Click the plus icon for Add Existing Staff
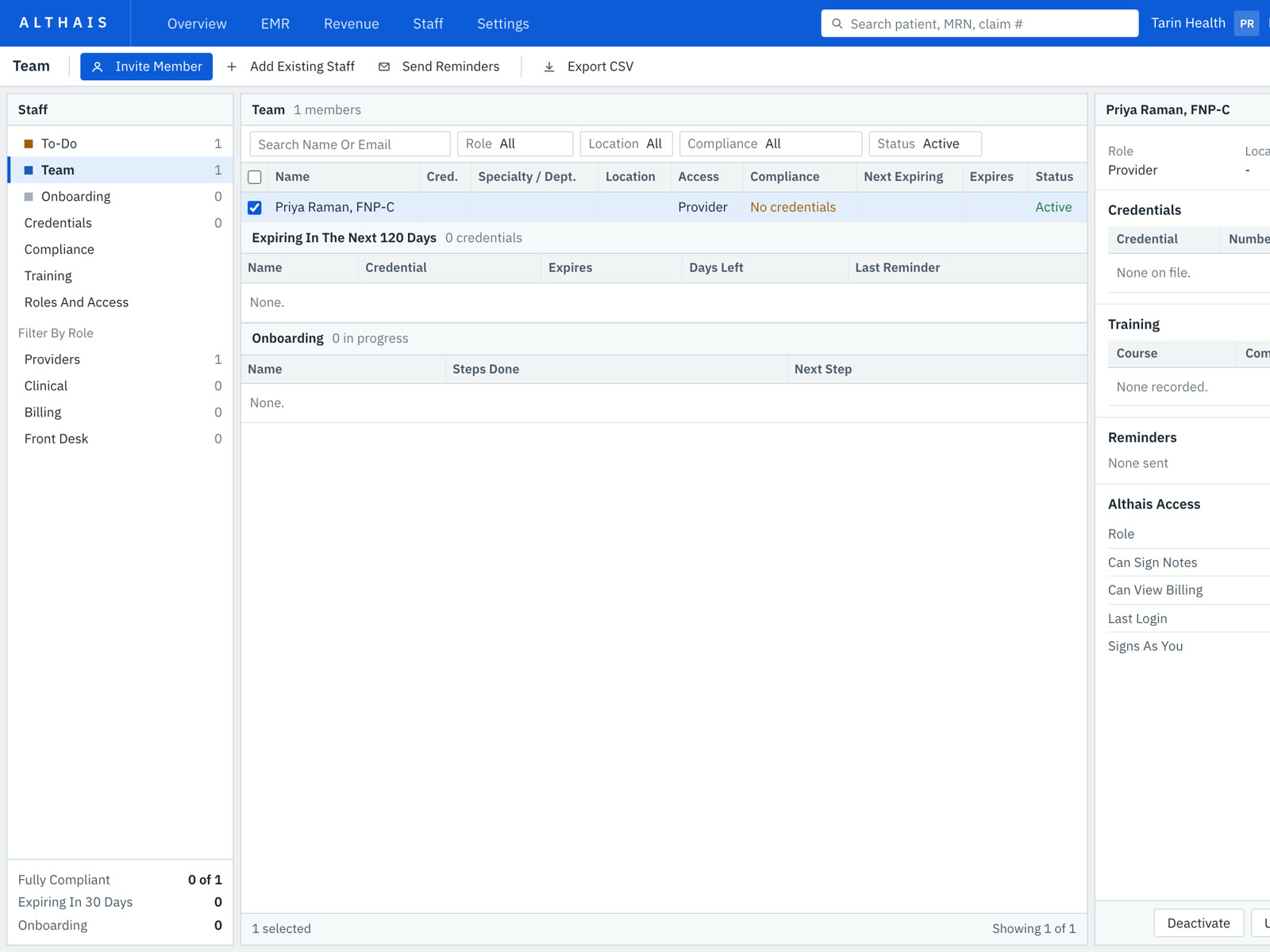The image size is (1270, 952). 232,67
